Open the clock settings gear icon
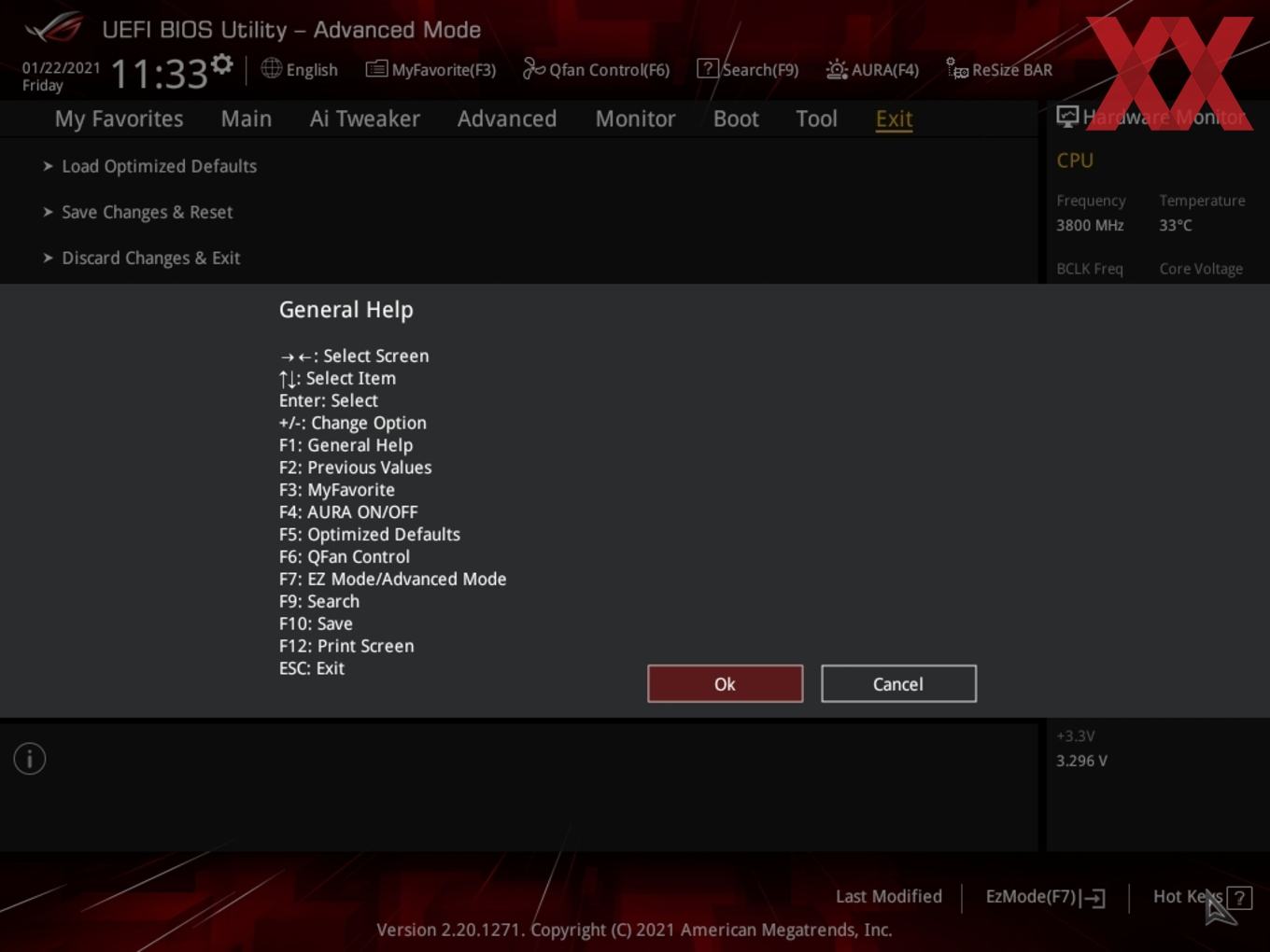 221,64
